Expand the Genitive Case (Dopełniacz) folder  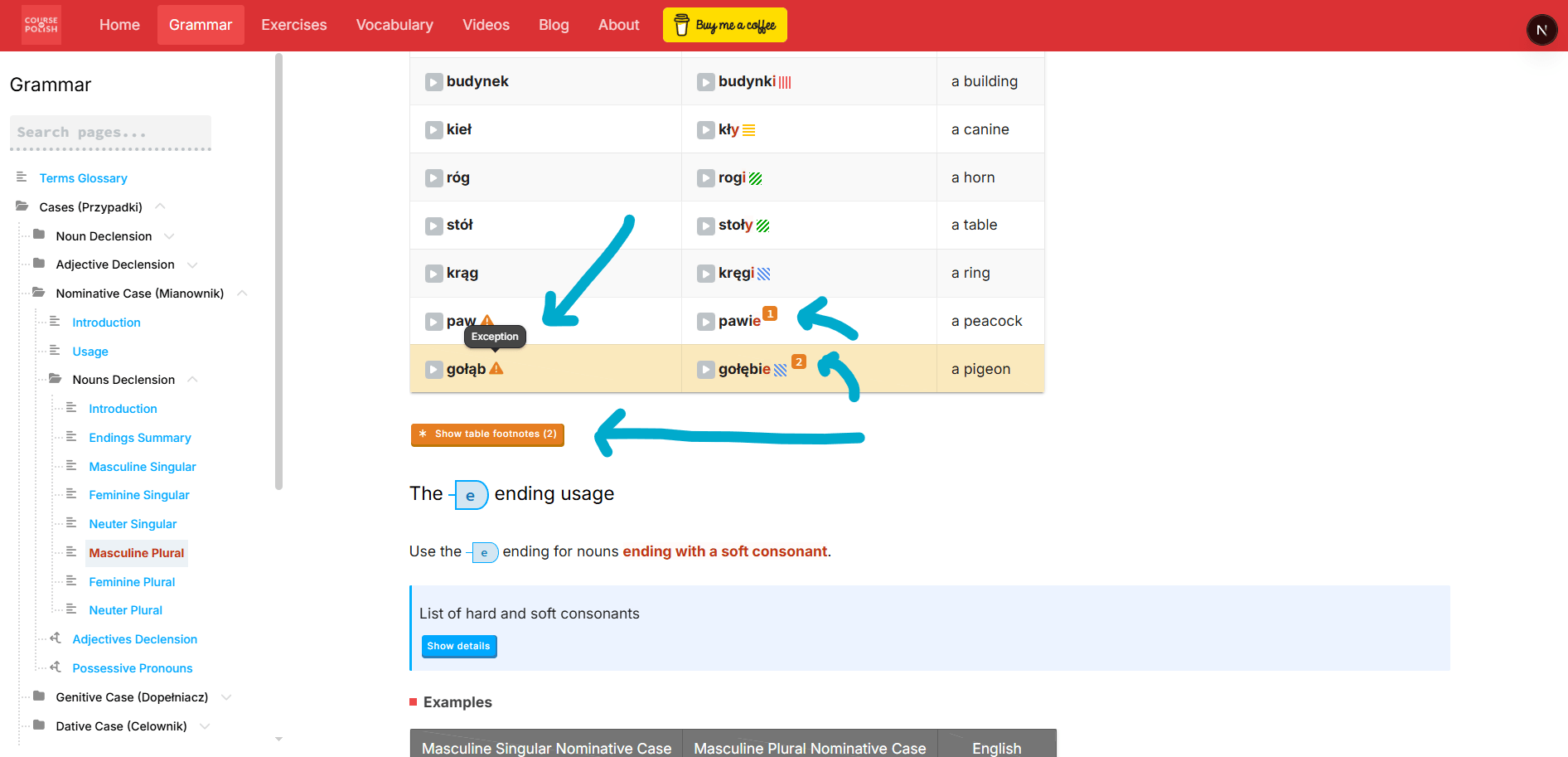[x=225, y=697]
